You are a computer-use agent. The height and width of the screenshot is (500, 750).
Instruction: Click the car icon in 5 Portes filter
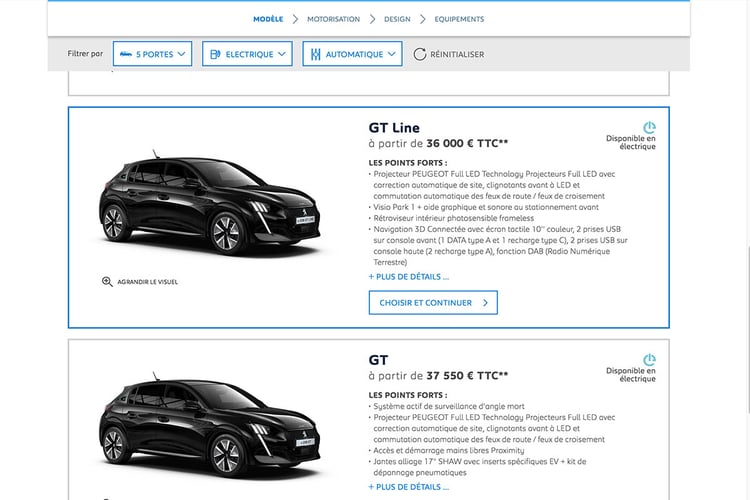coord(124,54)
